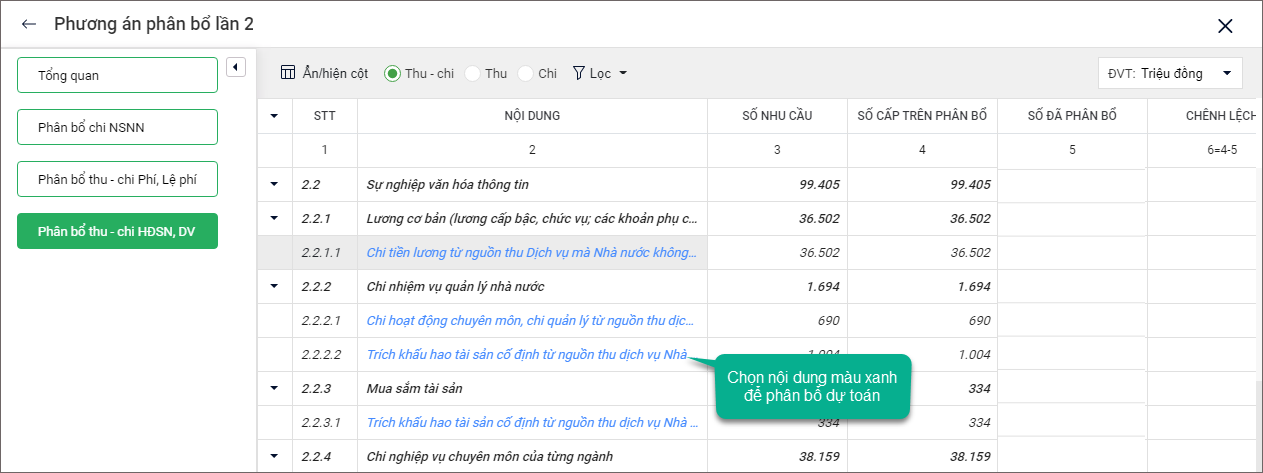The width and height of the screenshot is (1263, 473).
Task: Select the Thu radio option
Action: click(473, 73)
